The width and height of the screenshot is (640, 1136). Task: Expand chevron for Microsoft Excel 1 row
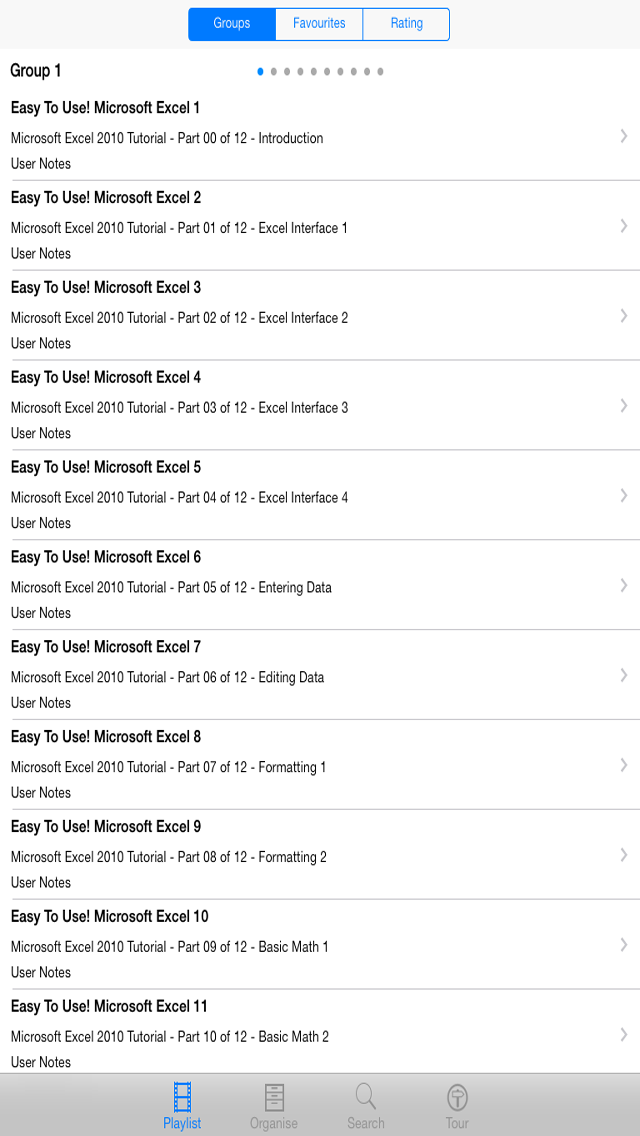(624, 136)
